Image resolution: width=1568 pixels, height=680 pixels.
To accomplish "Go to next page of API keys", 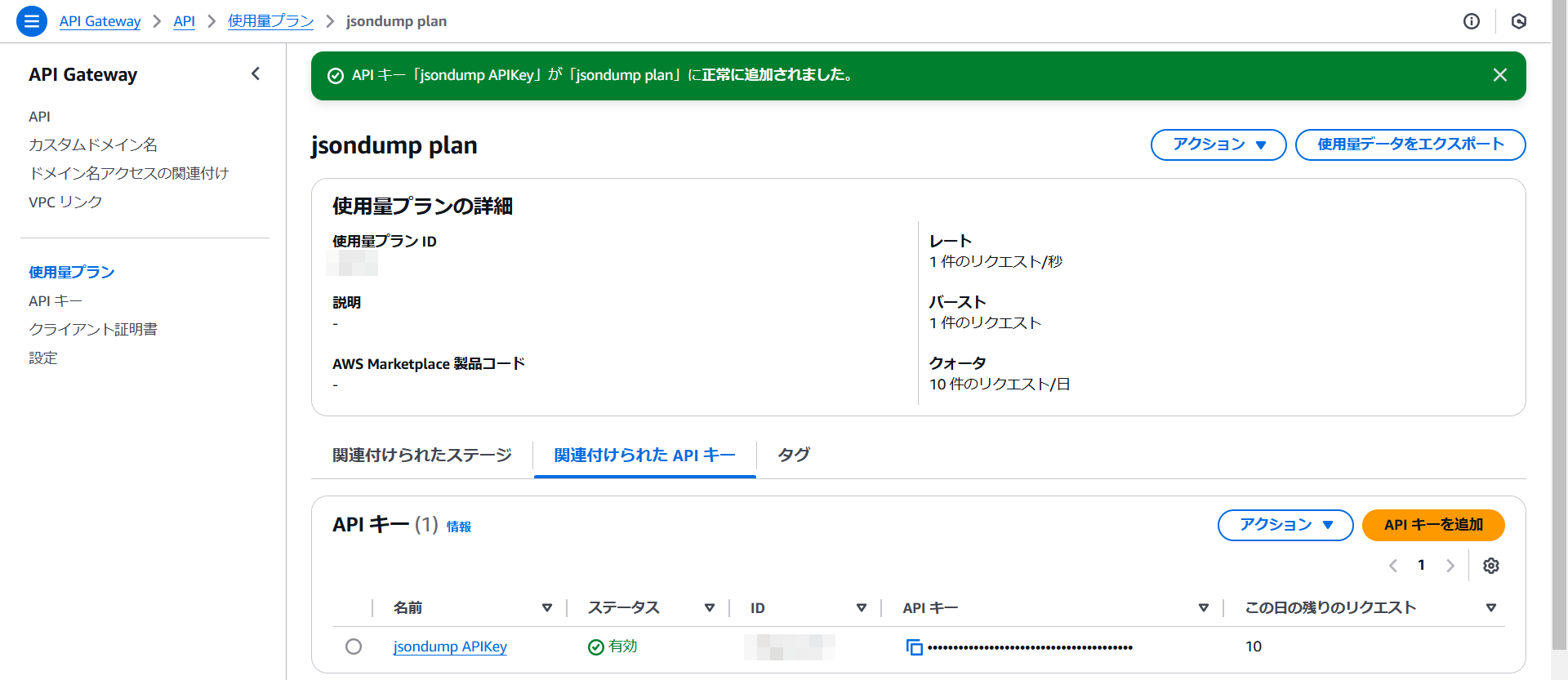I will click(1450, 566).
